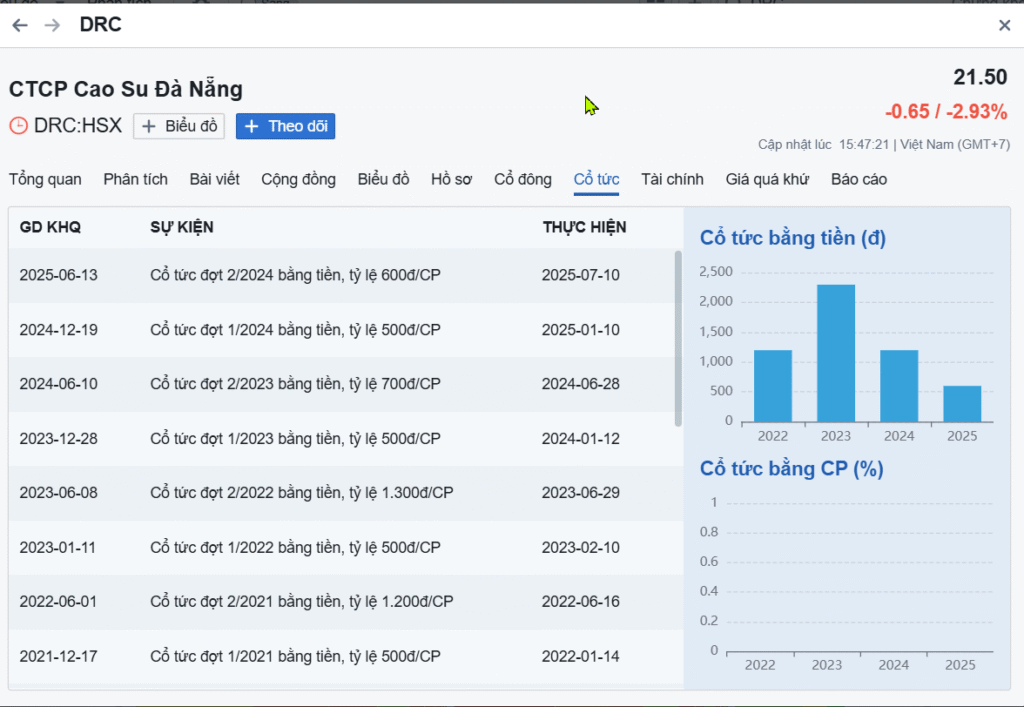Select the Tài chính tab

point(672,179)
